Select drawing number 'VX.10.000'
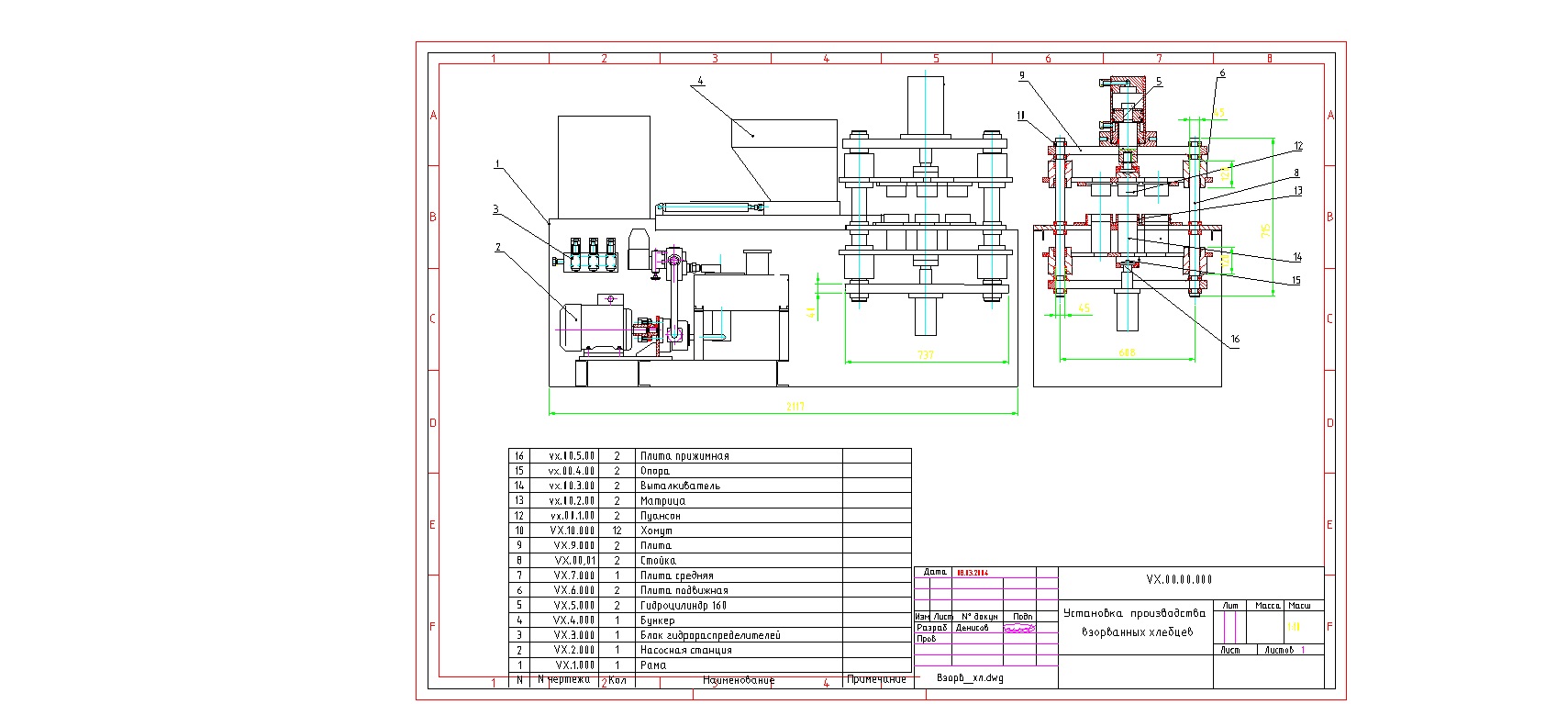 tap(573, 531)
